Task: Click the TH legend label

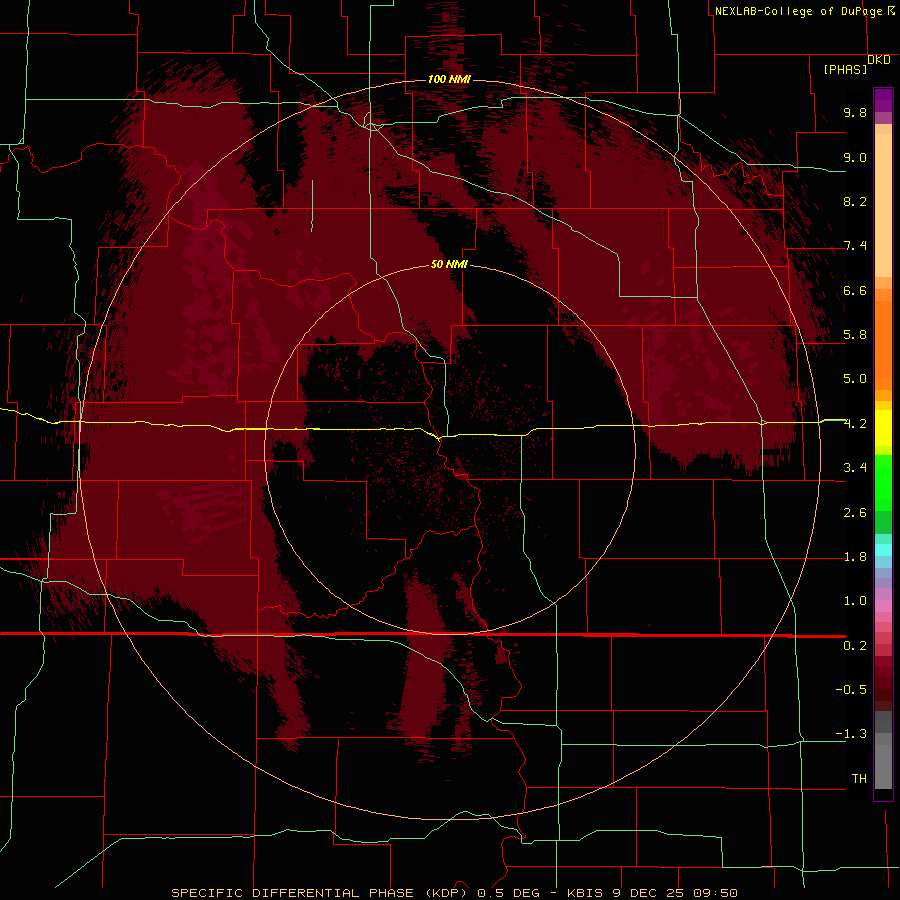Action: pyautogui.click(x=859, y=779)
